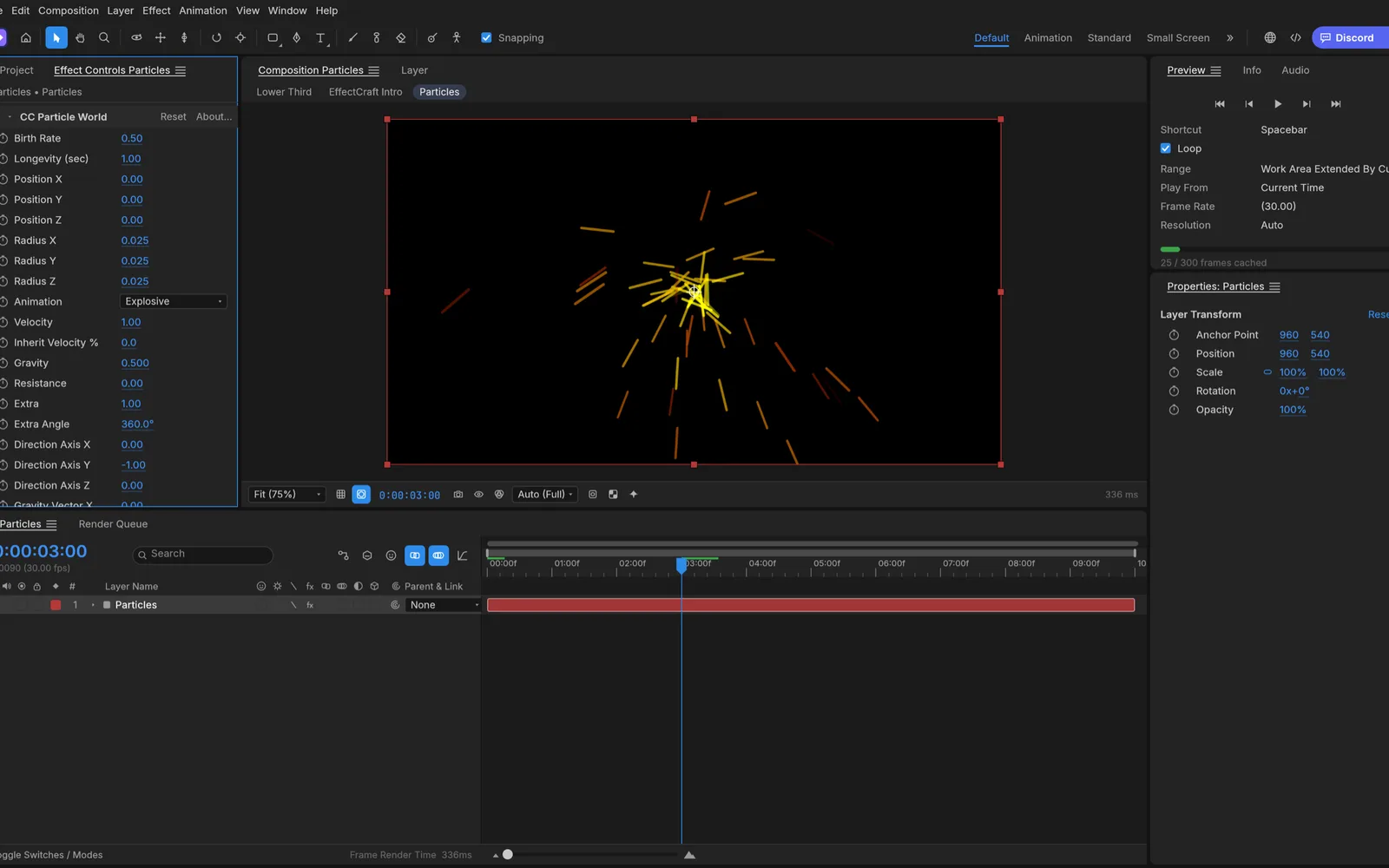Open the Graph Editor in timeline
Image resolution: width=1389 pixels, height=868 pixels.
point(463,556)
